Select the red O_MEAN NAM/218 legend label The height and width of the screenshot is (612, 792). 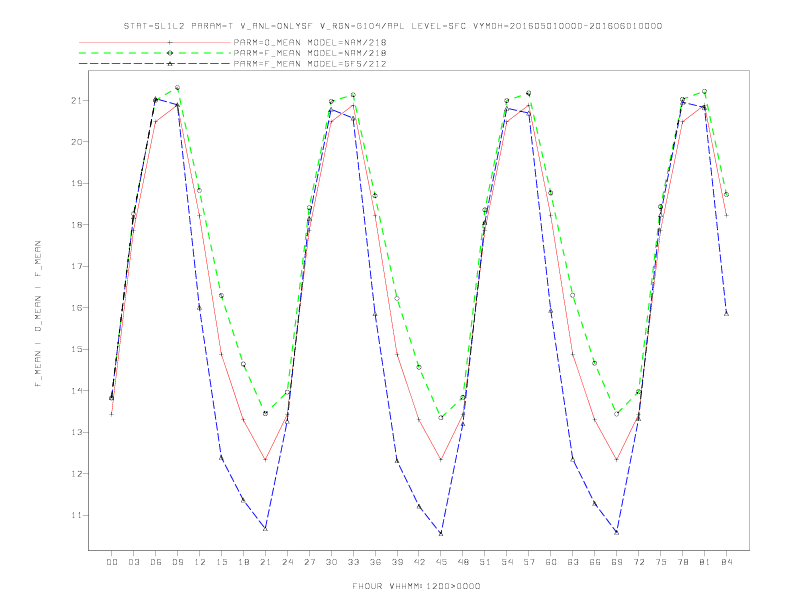(x=310, y=42)
